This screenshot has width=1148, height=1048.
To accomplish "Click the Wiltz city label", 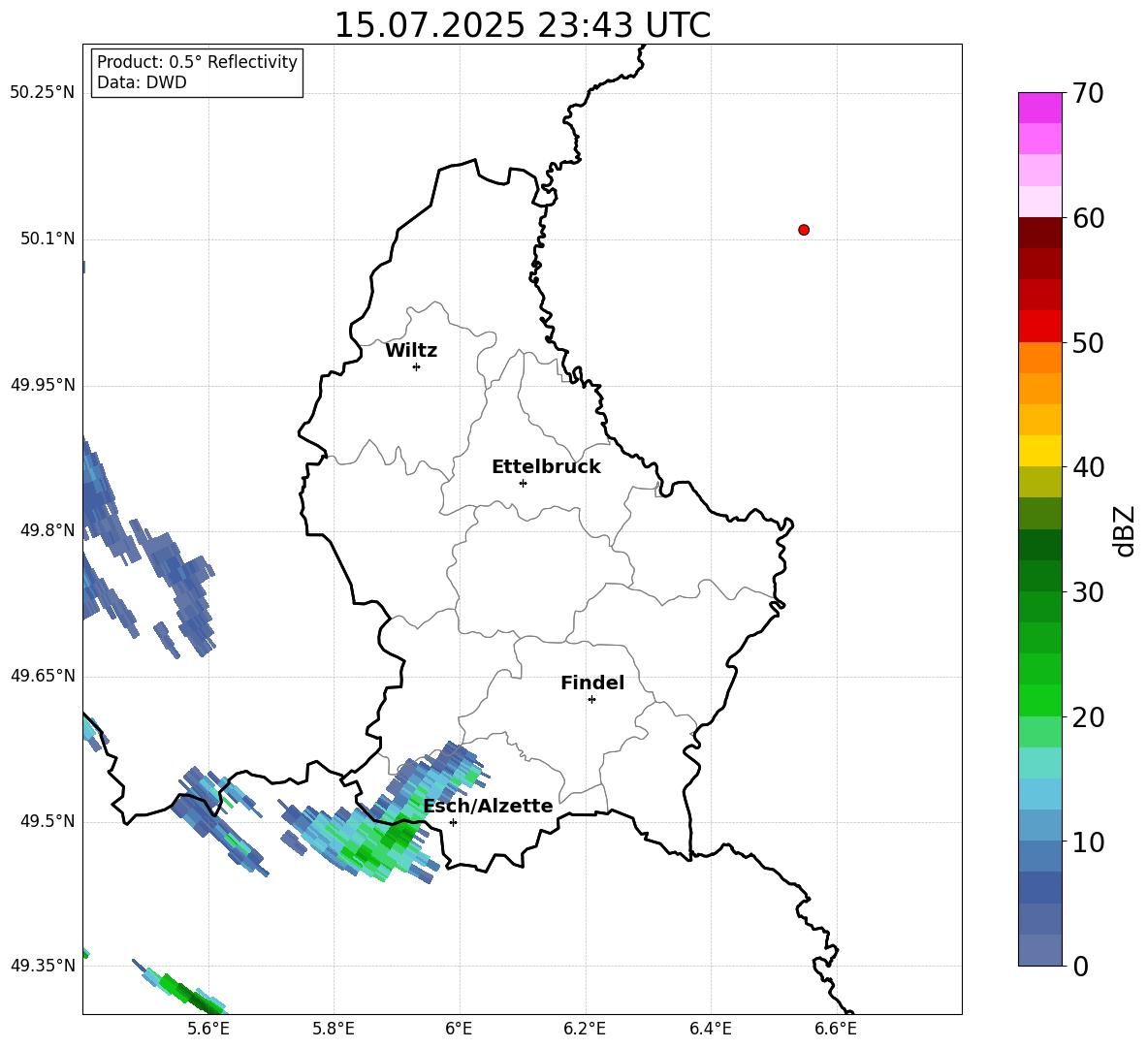I will point(411,351).
